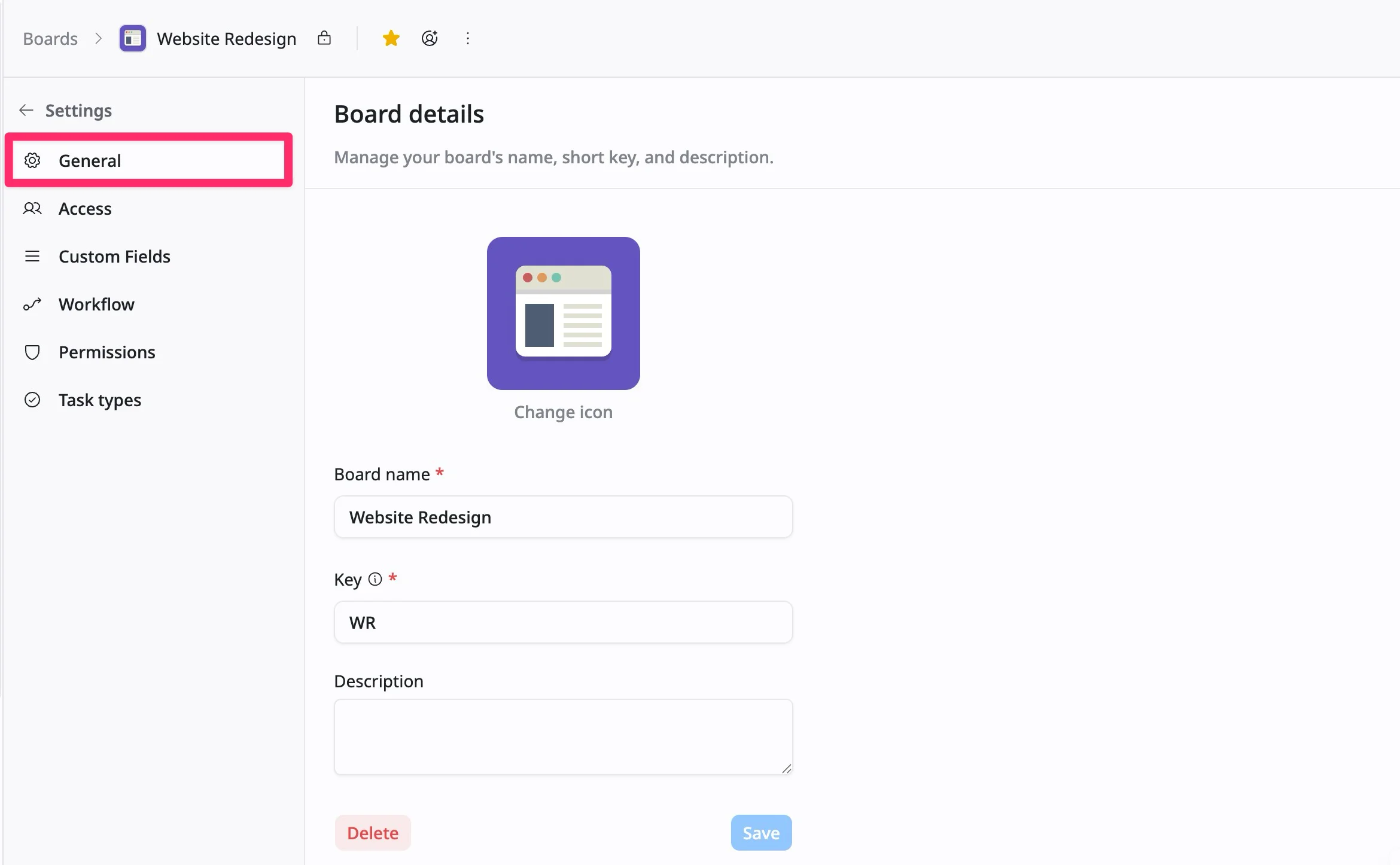Click the Workflow path icon
Viewport: 1400px width, 865px height.
pos(32,304)
